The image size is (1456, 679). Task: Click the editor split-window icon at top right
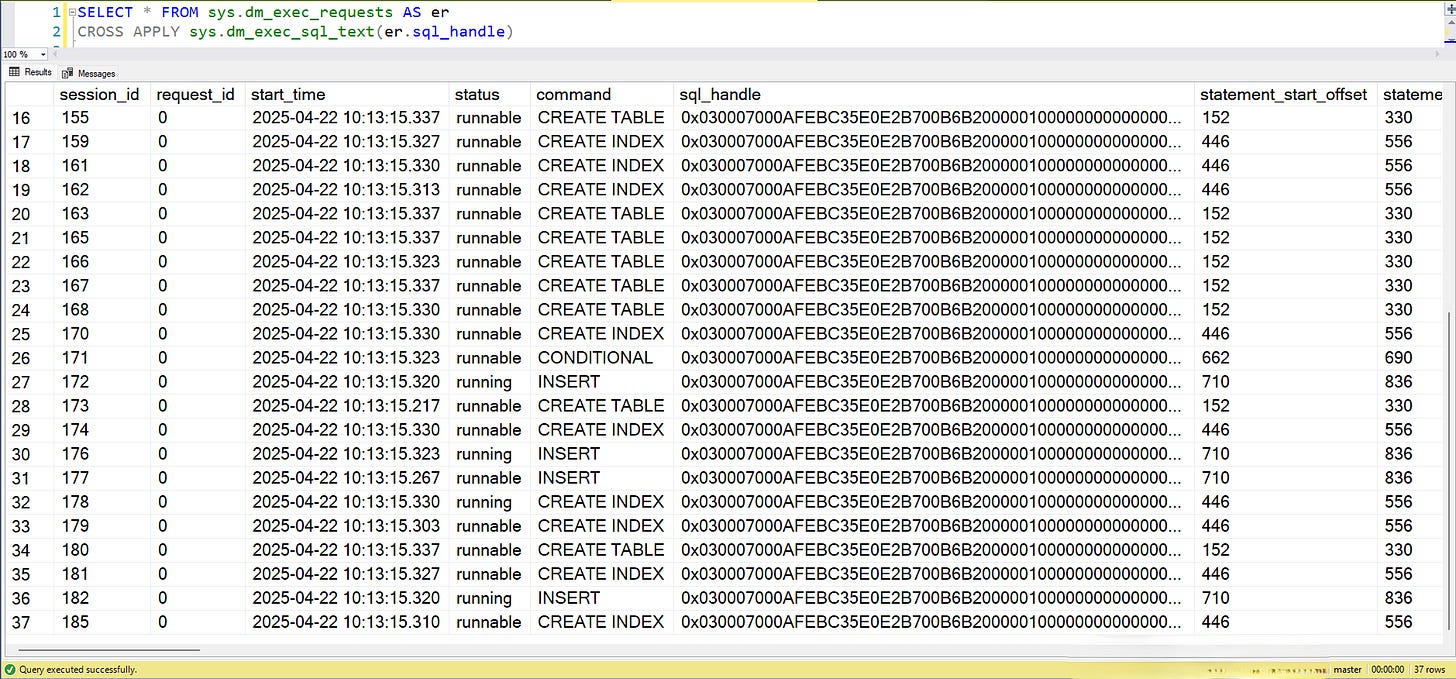tap(1449, 7)
